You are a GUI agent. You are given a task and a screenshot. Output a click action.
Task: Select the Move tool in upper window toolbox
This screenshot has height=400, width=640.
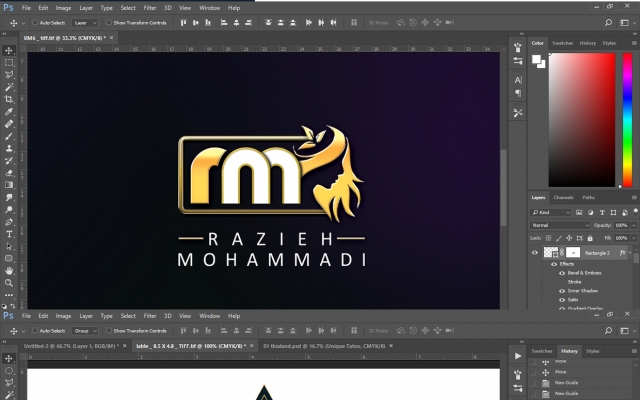(9, 50)
